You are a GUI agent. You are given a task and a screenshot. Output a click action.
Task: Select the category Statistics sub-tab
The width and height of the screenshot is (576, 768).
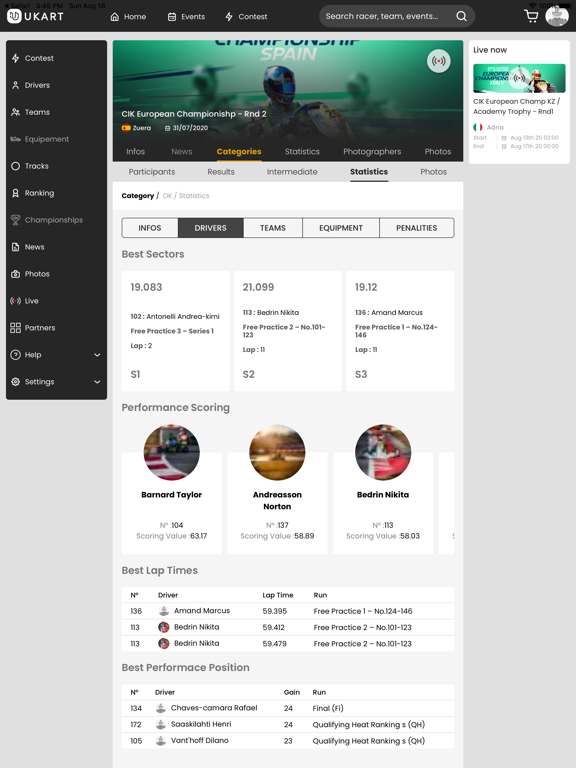[369, 171]
